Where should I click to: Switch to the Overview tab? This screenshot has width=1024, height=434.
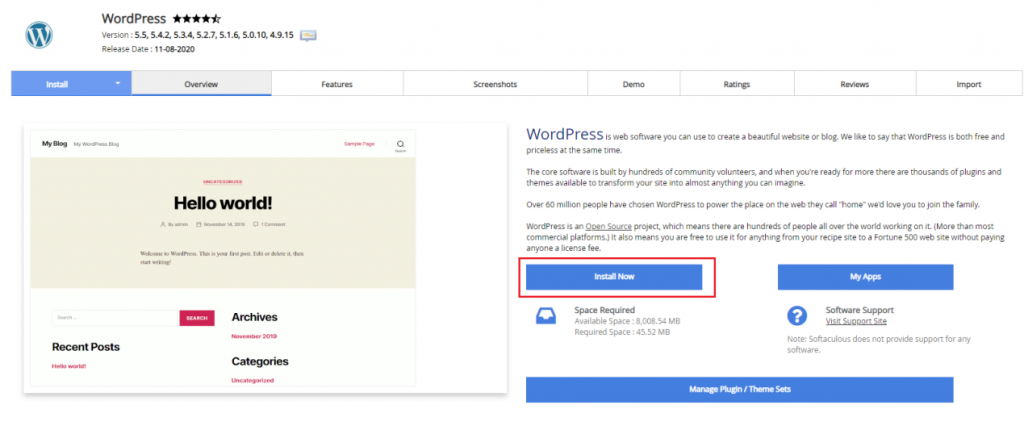coord(201,84)
